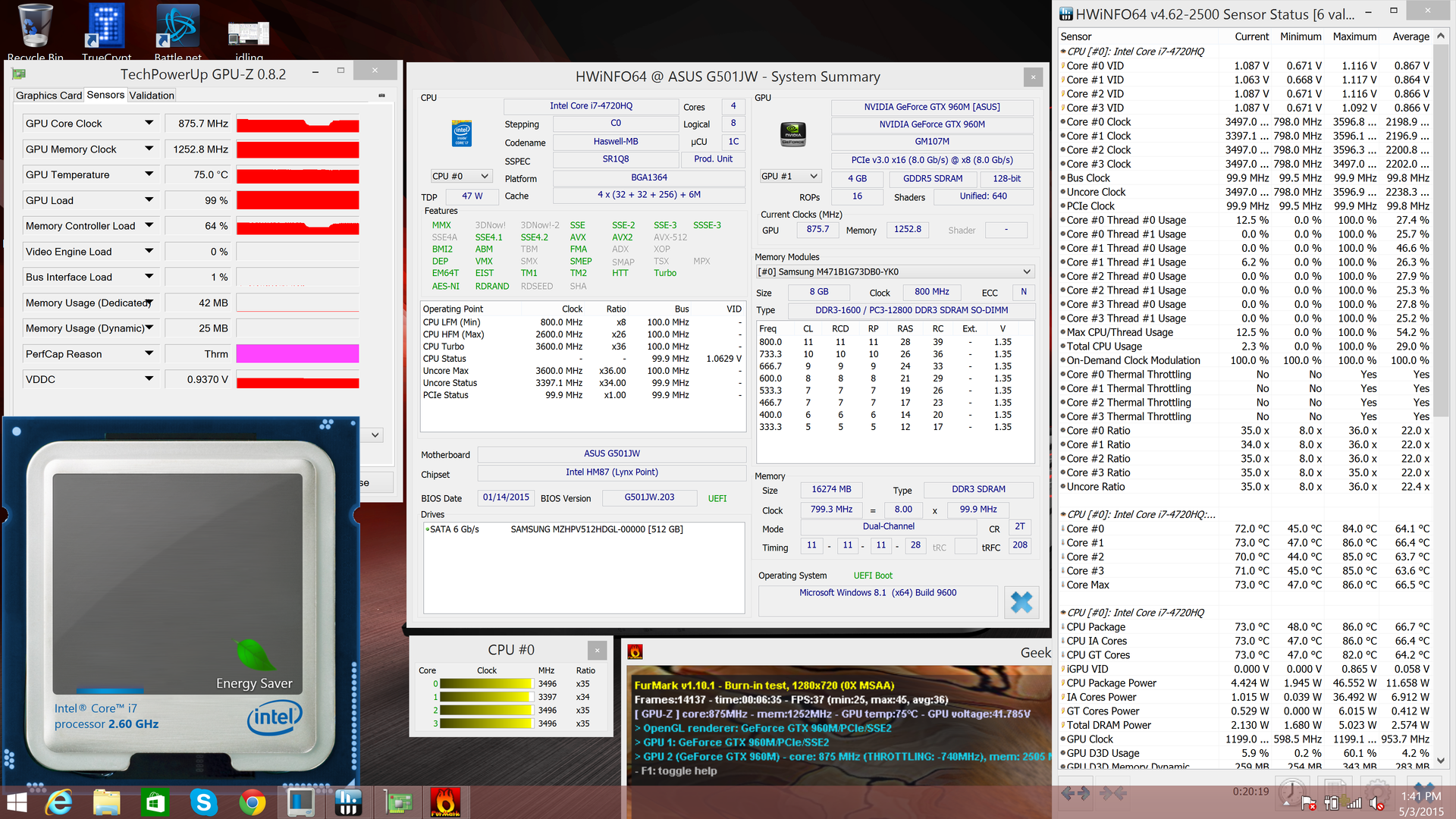
Task: Click the GPU-Z menu icon right of the tabs
Action: tap(381, 96)
